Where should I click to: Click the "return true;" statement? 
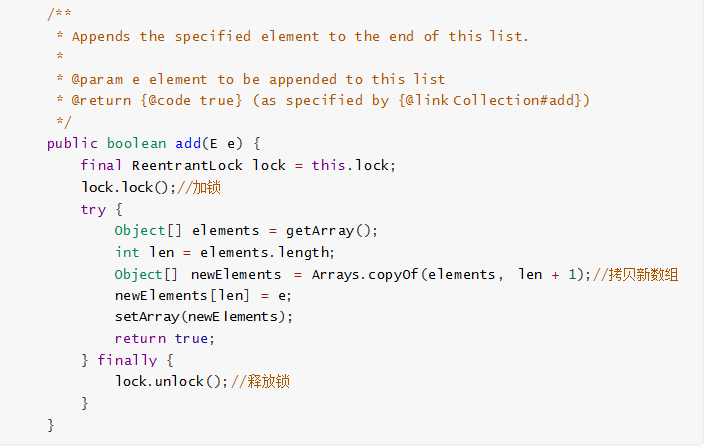click(164, 338)
